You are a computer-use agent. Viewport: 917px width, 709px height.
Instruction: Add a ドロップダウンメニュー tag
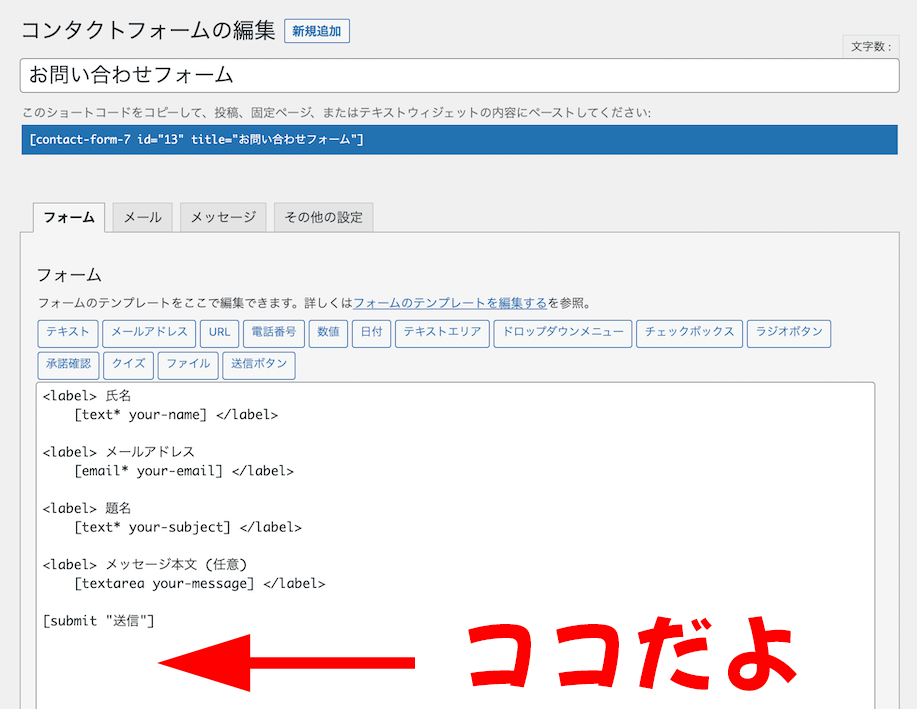(563, 333)
